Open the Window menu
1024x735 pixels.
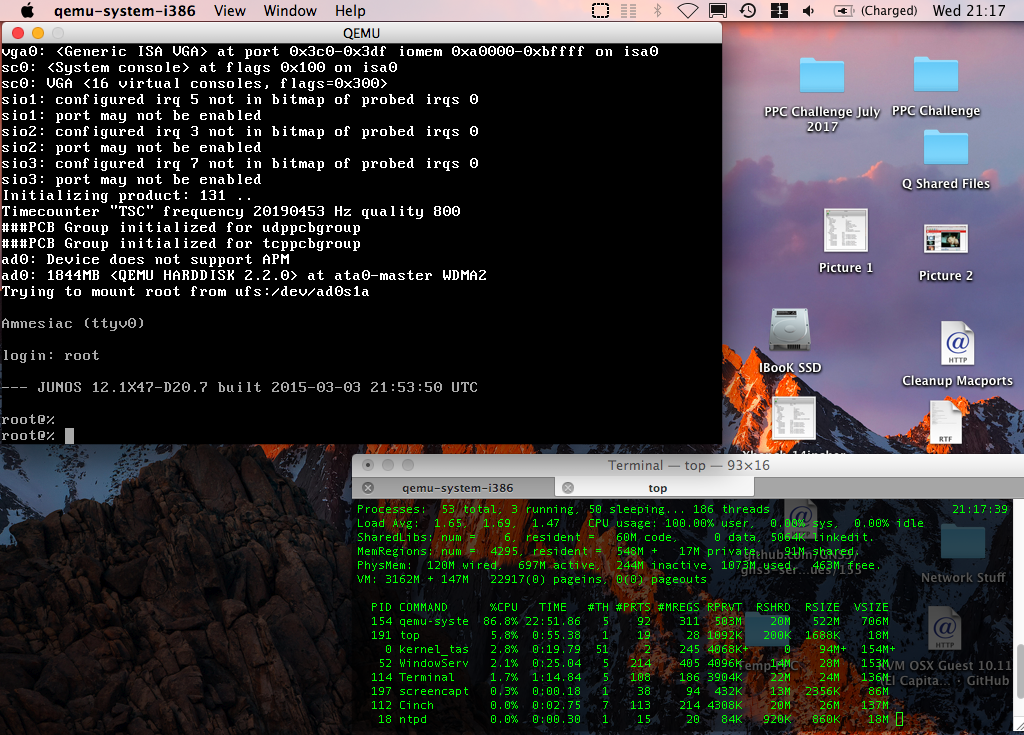[290, 10]
